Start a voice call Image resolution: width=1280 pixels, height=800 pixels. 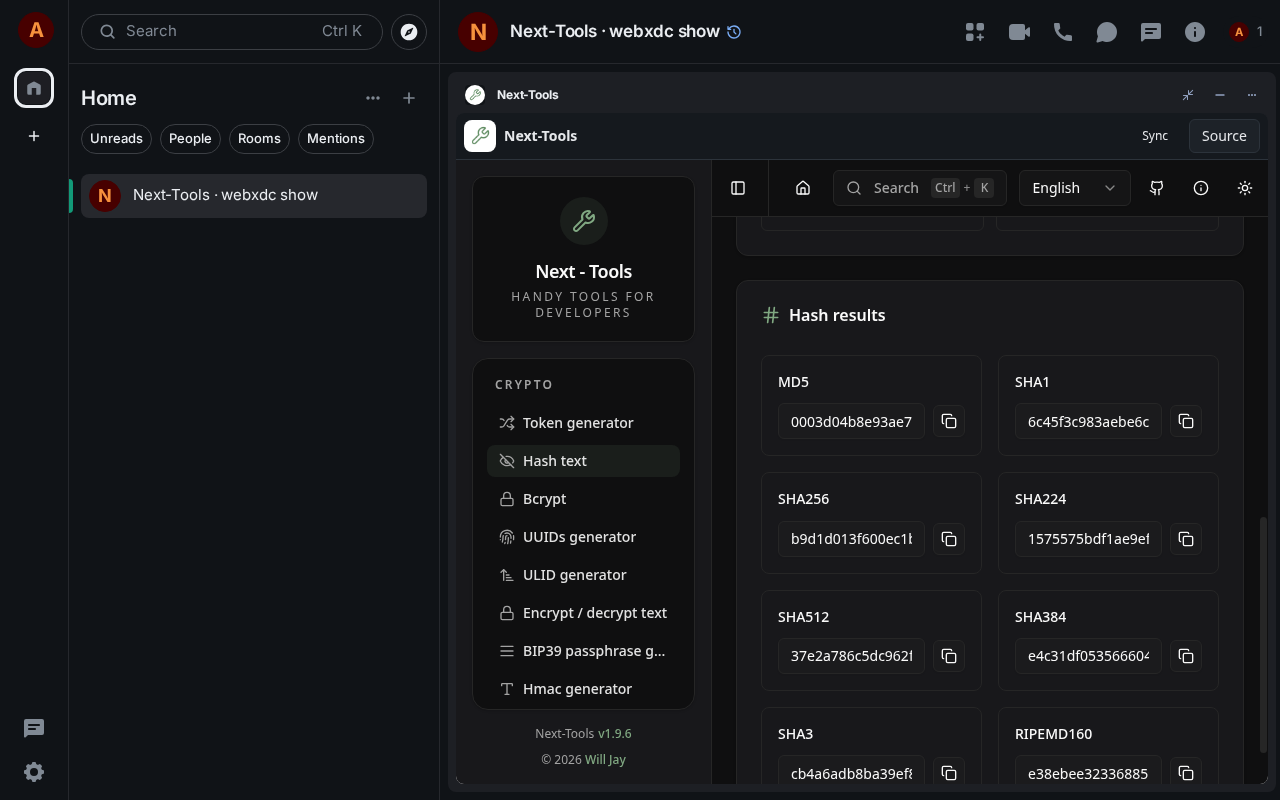coord(1063,32)
